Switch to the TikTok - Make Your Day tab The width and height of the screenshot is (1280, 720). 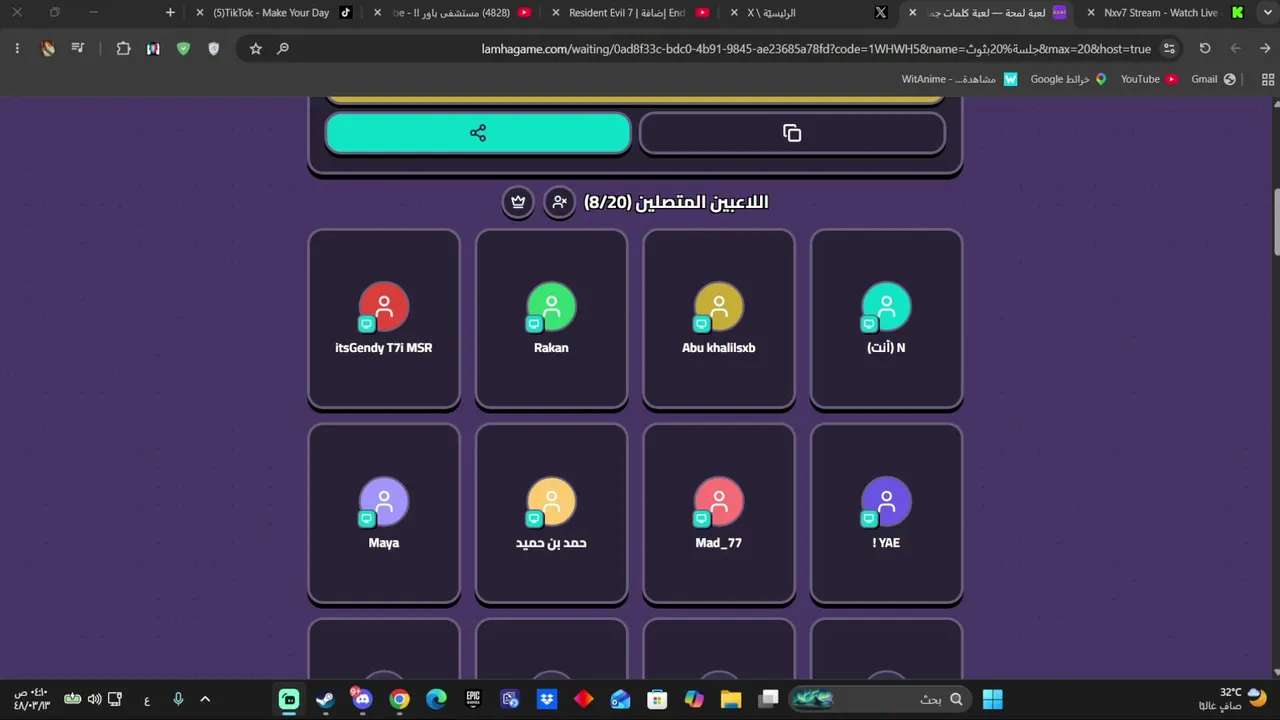(x=271, y=13)
